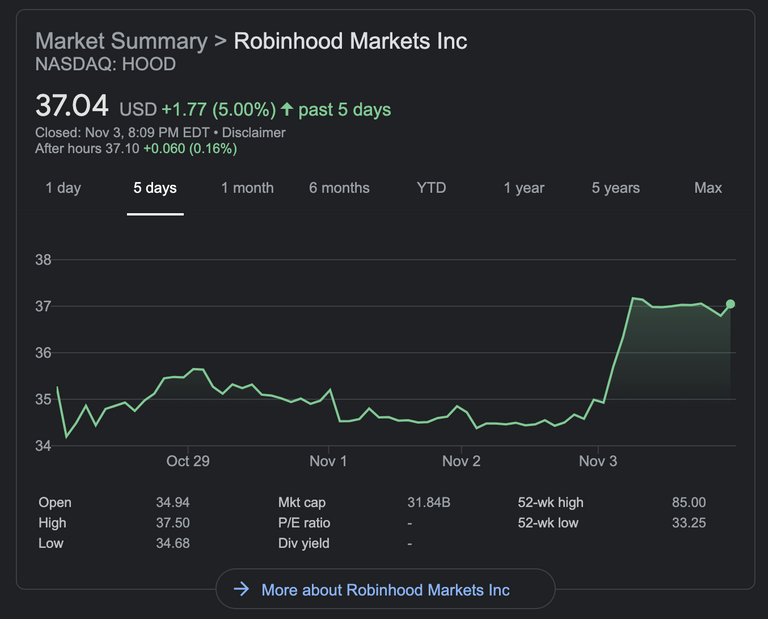Show the 6 months chart
The image size is (768, 619).
(339, 188)
